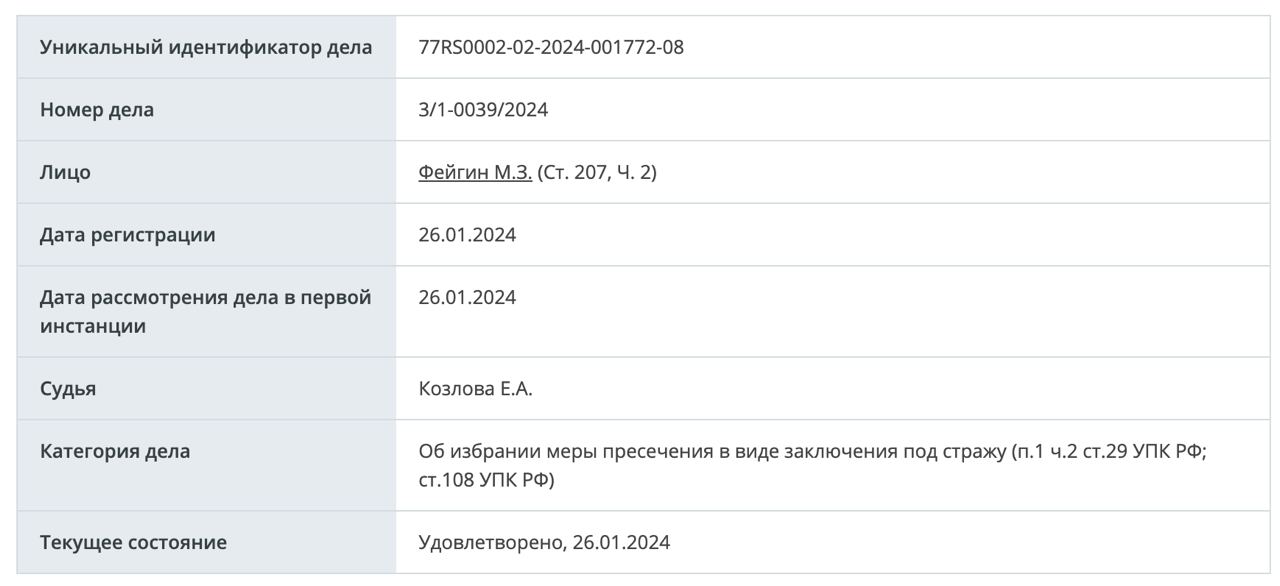Click the Уникальный идентификатор дела label
This screenshot has width=1280, height=586.
[x=206, y=47]
